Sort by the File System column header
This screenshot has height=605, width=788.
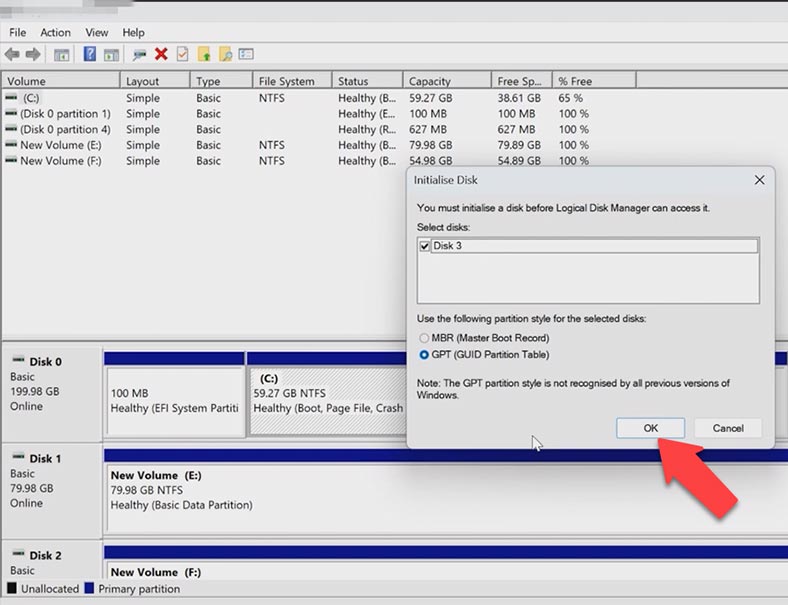tap(292, 81)
